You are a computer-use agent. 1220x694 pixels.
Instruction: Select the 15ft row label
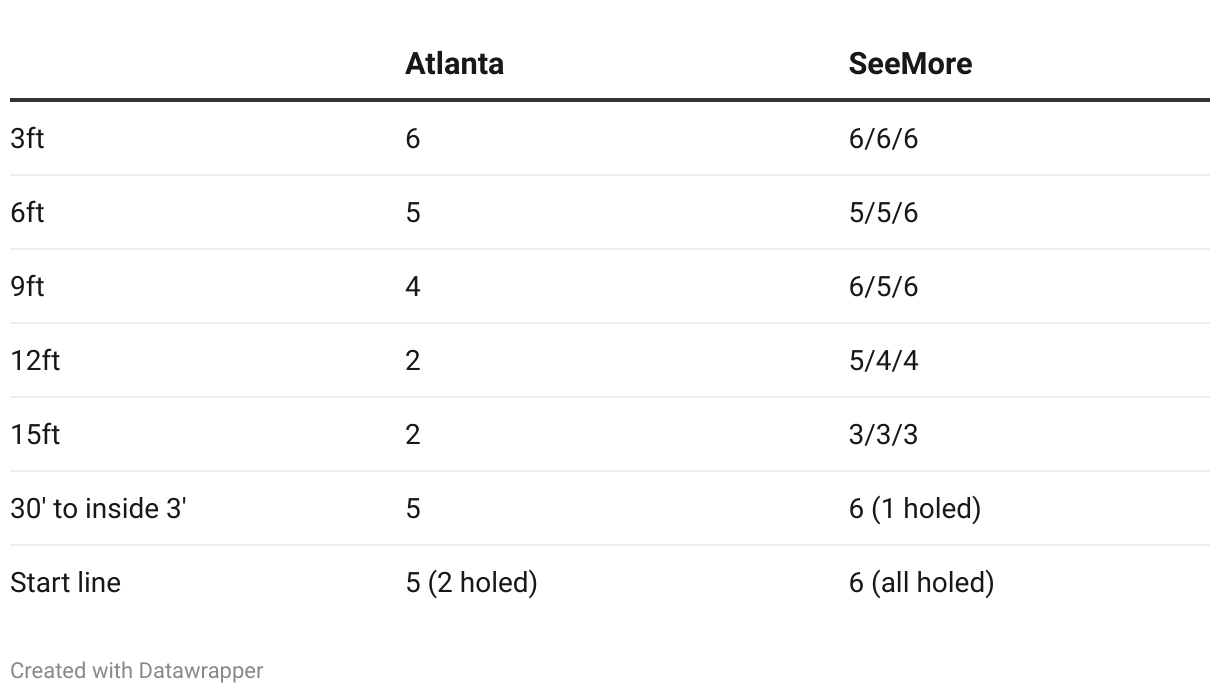click(x=35, y=434)
